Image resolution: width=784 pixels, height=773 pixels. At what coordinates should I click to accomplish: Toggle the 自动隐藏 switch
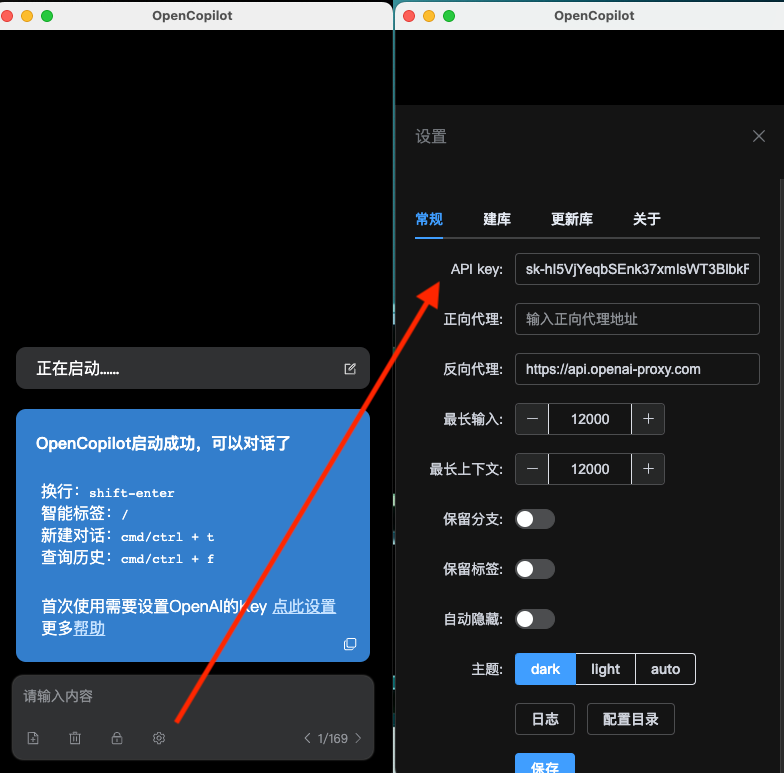535,619
